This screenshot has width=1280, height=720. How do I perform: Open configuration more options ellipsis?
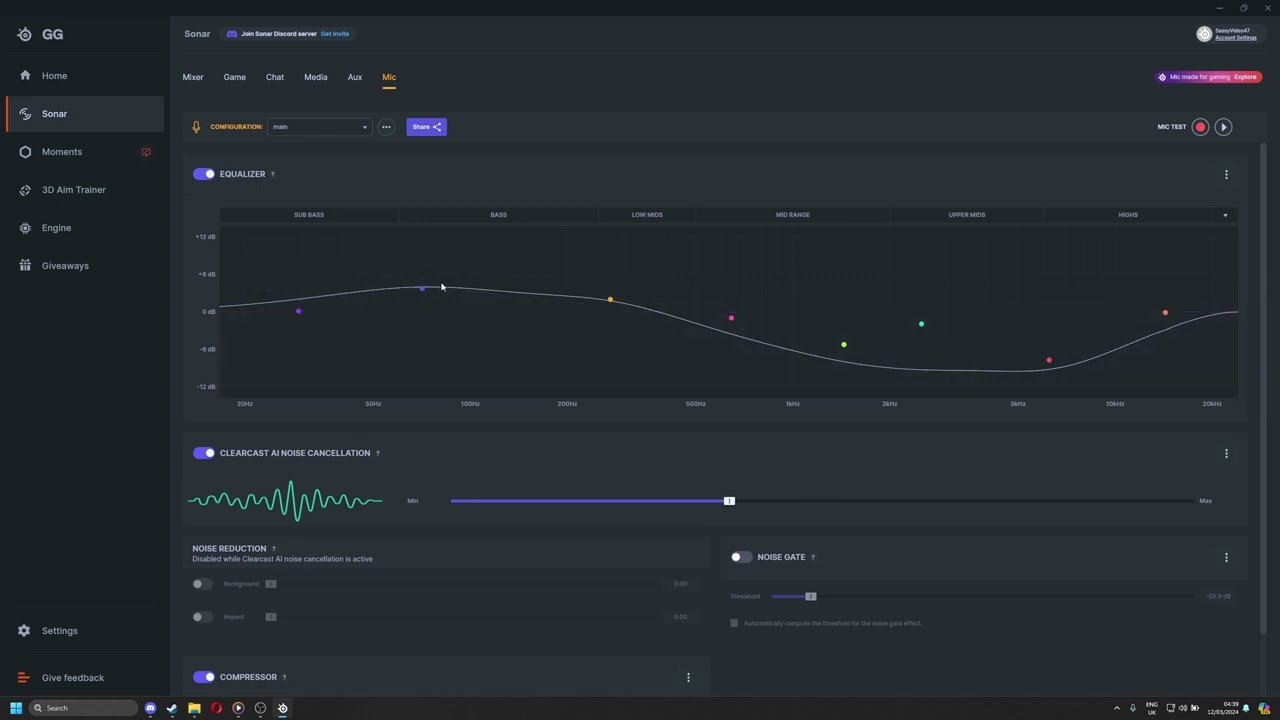pos(386,127)
